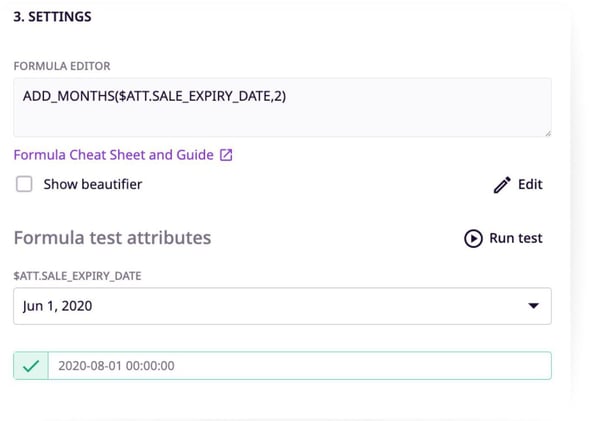The image size is (600, 421).
Task: Open the SALE_EXPIRY_DATE dropdown arrow
Action: 533,306
